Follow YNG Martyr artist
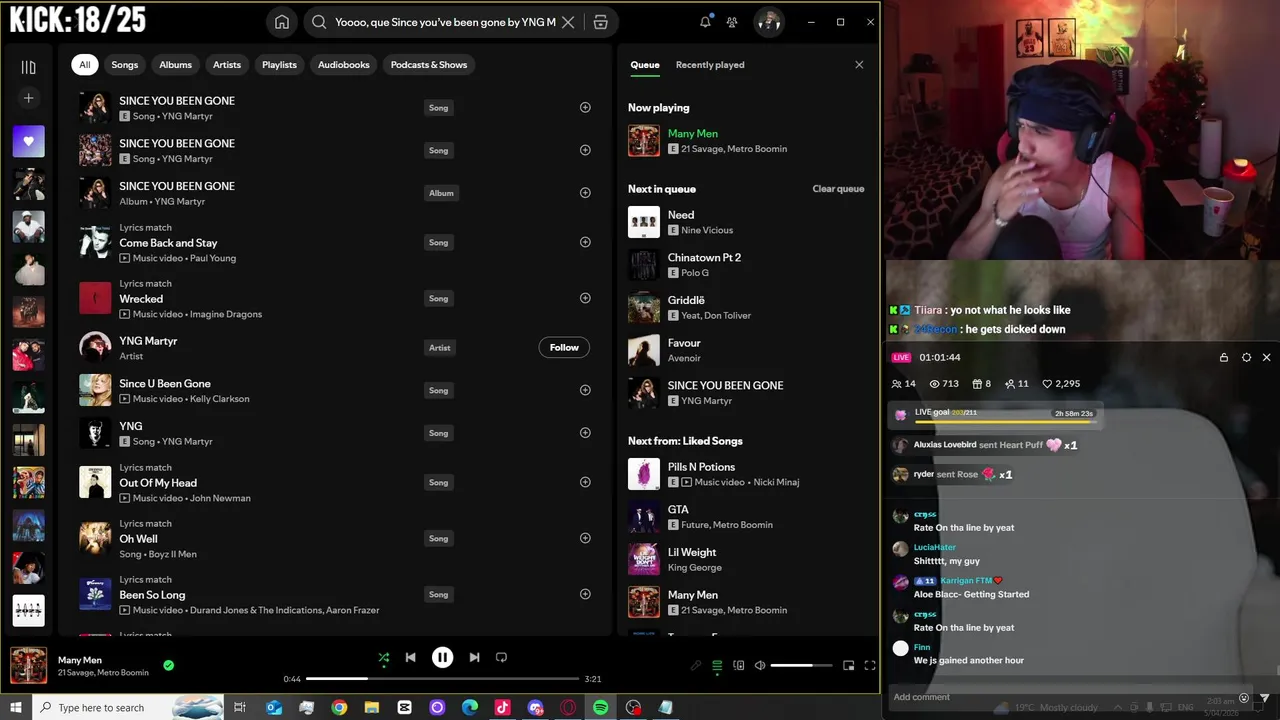Screen dimensions: 1280x720 (564, 347)
